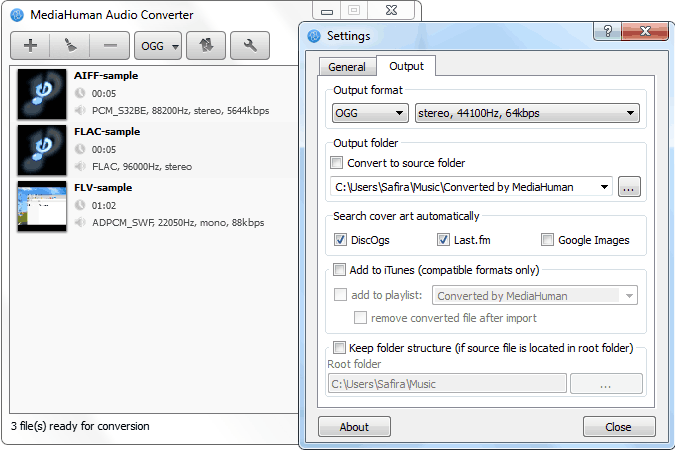675x451 pixels.
Task: Click the clock icon next to 01:02
Action: 80,205
